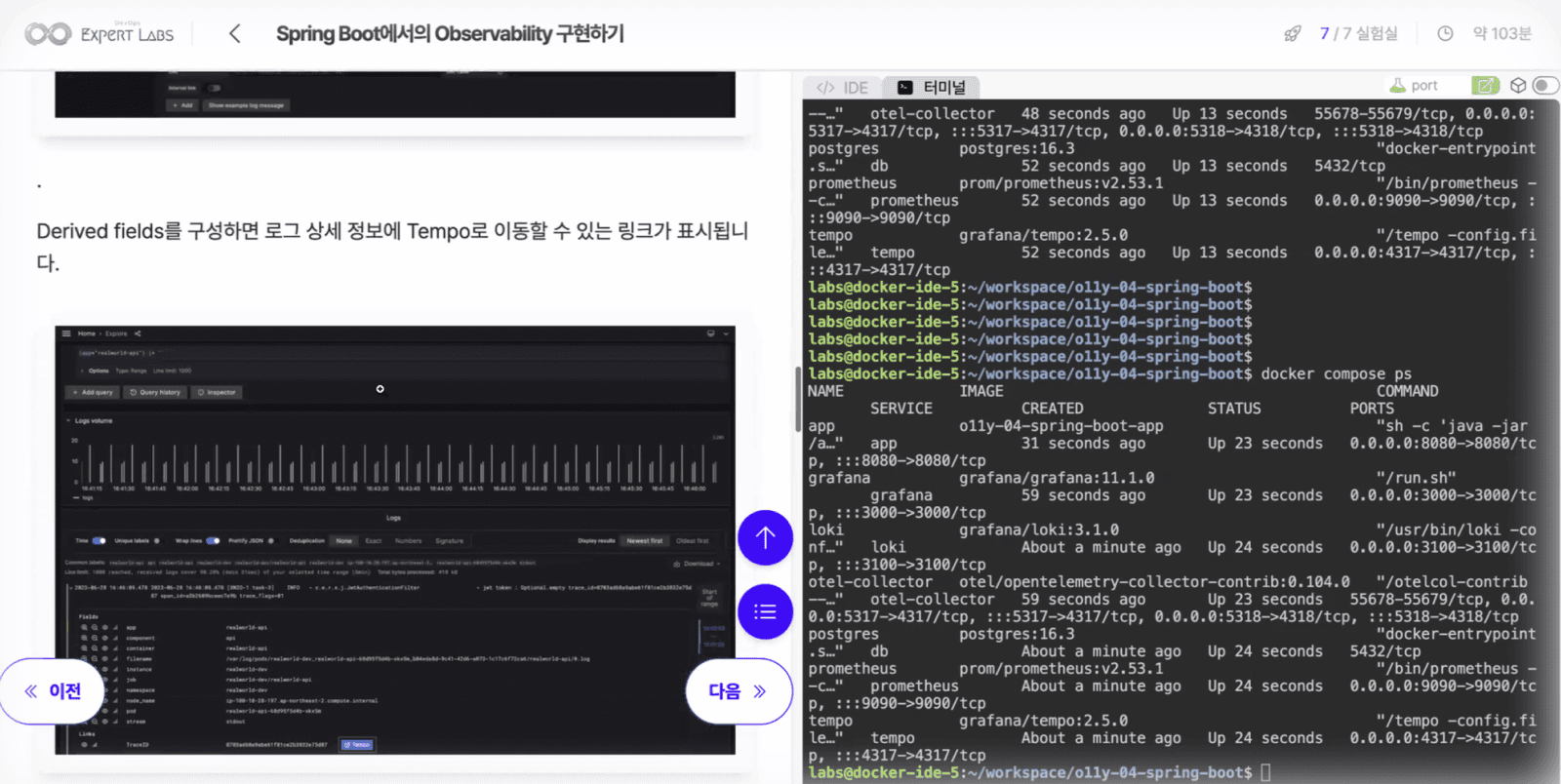Go to next page with 다음 button
The width and height of the screenshot is (1561, 784).
point(739,691)
